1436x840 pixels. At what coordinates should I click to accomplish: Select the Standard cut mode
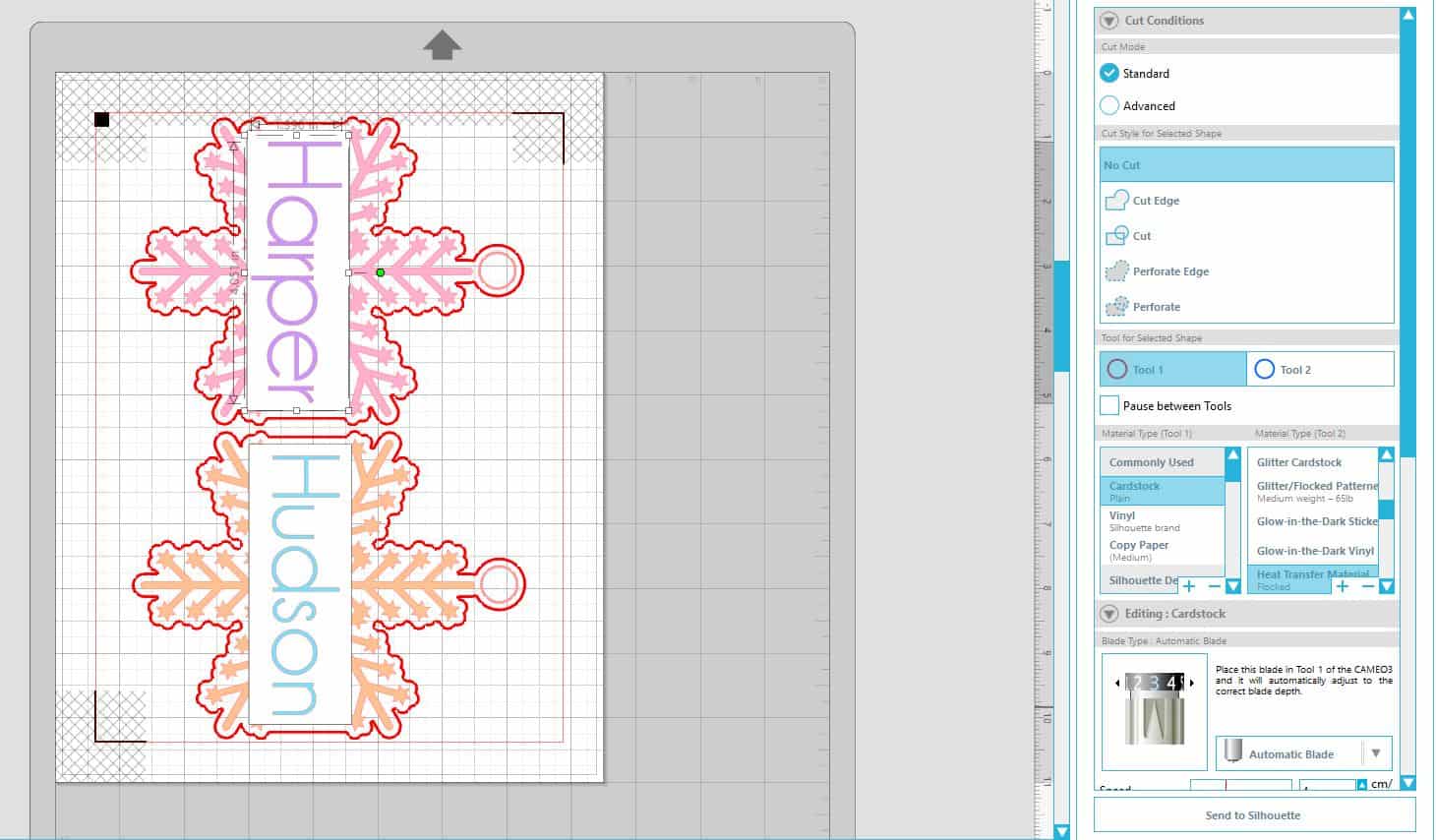coord(1109,73)
